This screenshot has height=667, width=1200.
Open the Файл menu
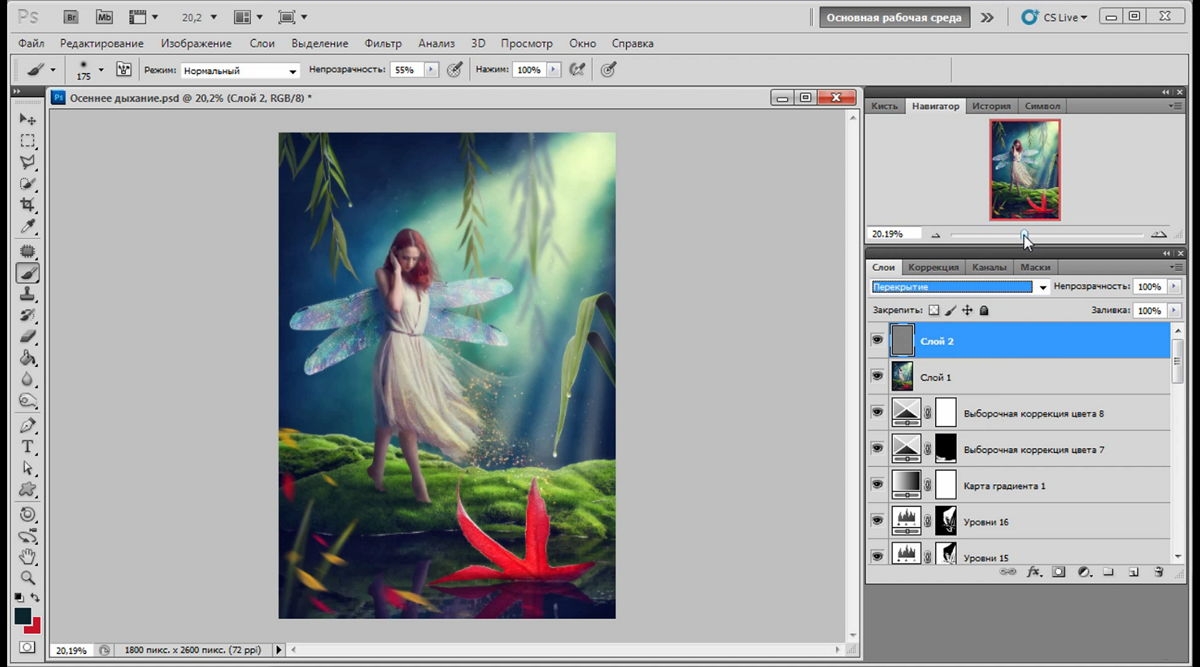[31, 44]
